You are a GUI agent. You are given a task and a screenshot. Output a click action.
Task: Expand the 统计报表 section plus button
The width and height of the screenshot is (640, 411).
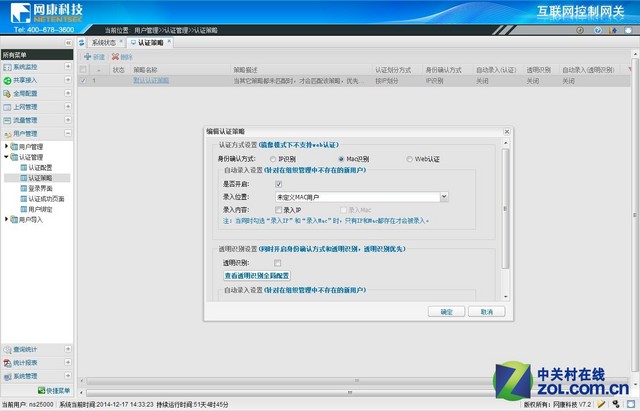point(68,362)
